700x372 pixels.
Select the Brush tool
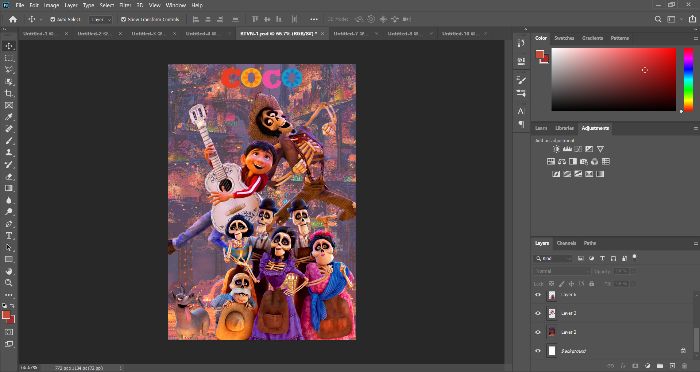pos(8,141)
